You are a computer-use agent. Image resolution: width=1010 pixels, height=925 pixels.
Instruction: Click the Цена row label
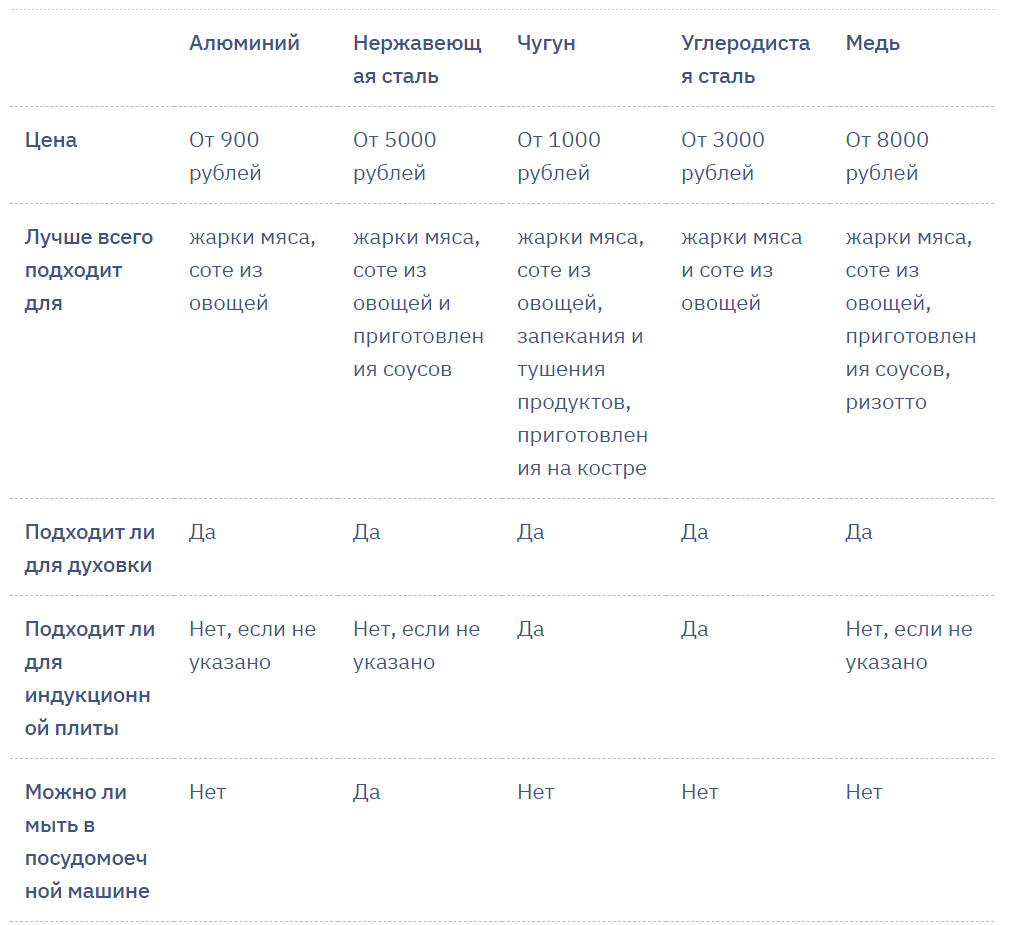coord(51,140)
